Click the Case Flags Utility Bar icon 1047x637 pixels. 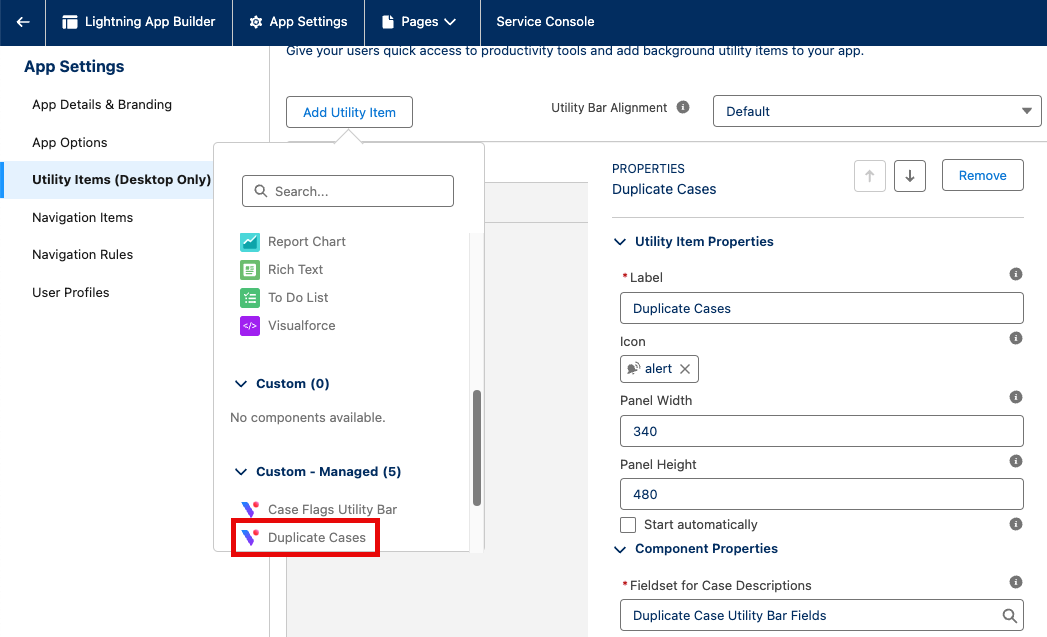pyautogui.click(x=250, y=509)
